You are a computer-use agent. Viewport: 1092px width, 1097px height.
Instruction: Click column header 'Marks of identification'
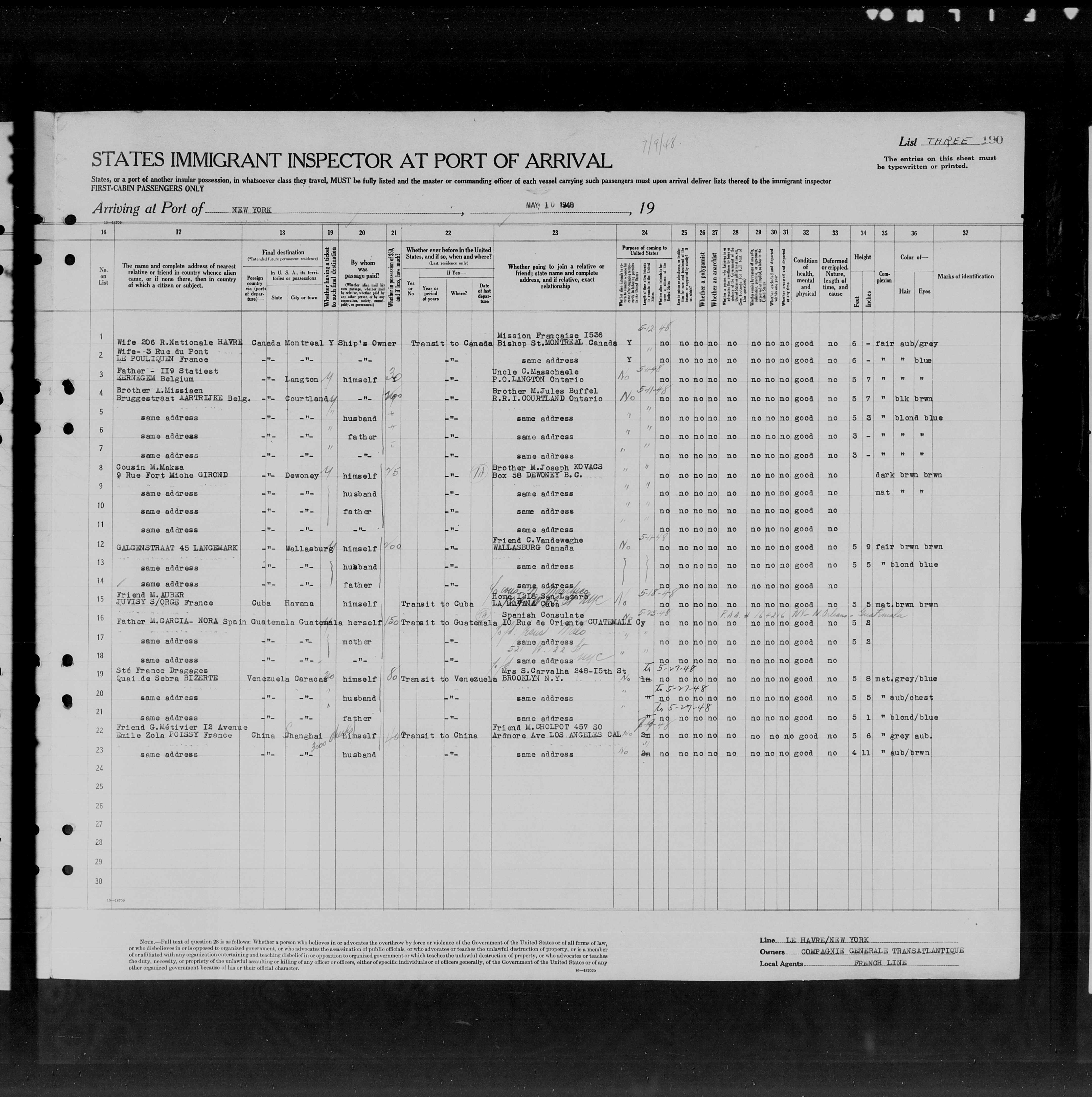coord(965,276)
